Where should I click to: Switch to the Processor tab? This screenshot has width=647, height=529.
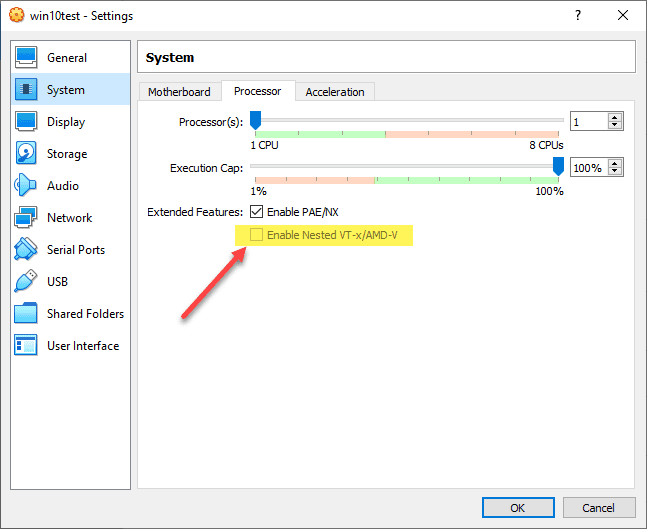[x=258, y=91]
